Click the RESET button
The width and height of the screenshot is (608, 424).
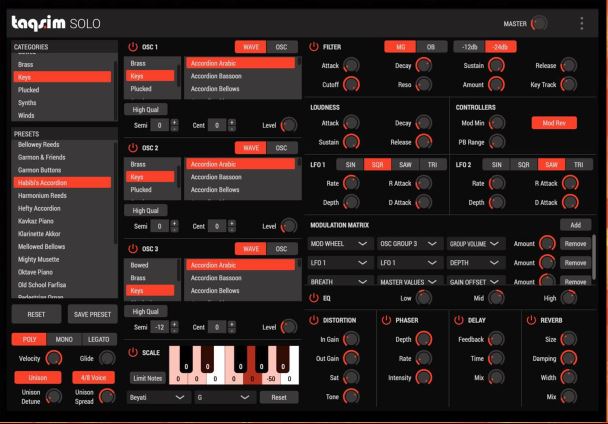point(36,314)
